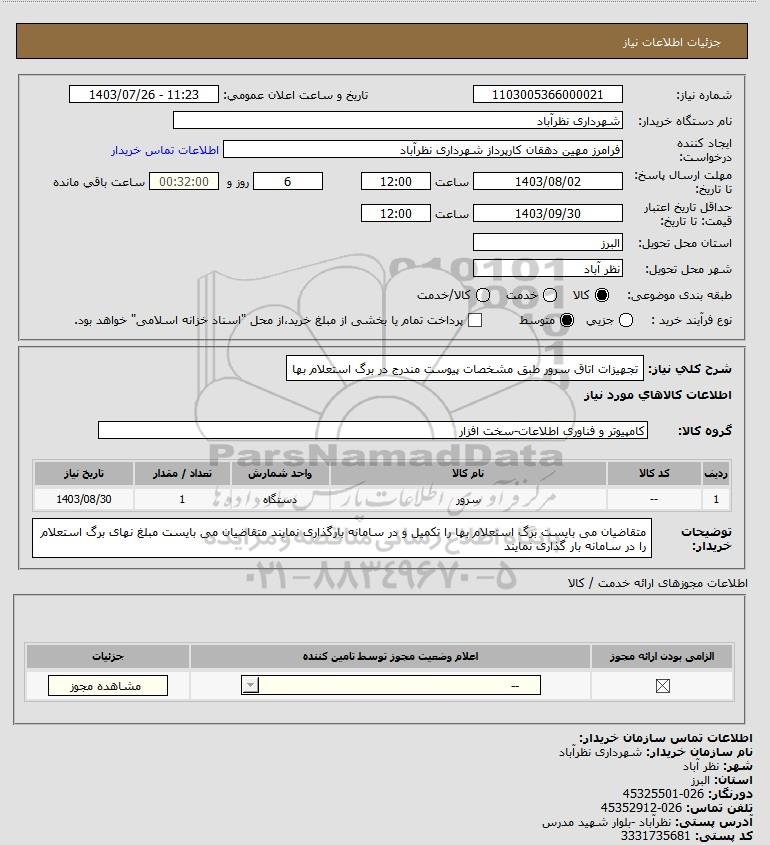Select the خدمت radio button
Viewport: 770px width, 845px height.
pos(550,295)
